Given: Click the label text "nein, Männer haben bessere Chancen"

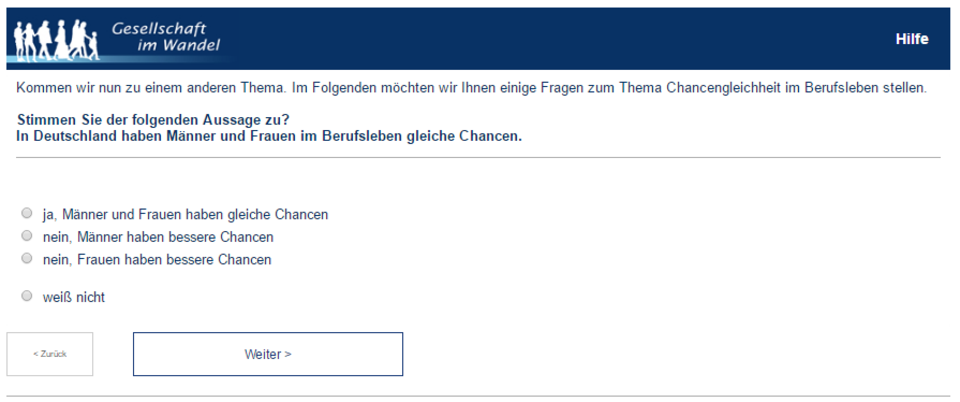Looking at the screenshot, I should [x=158, y=237].
